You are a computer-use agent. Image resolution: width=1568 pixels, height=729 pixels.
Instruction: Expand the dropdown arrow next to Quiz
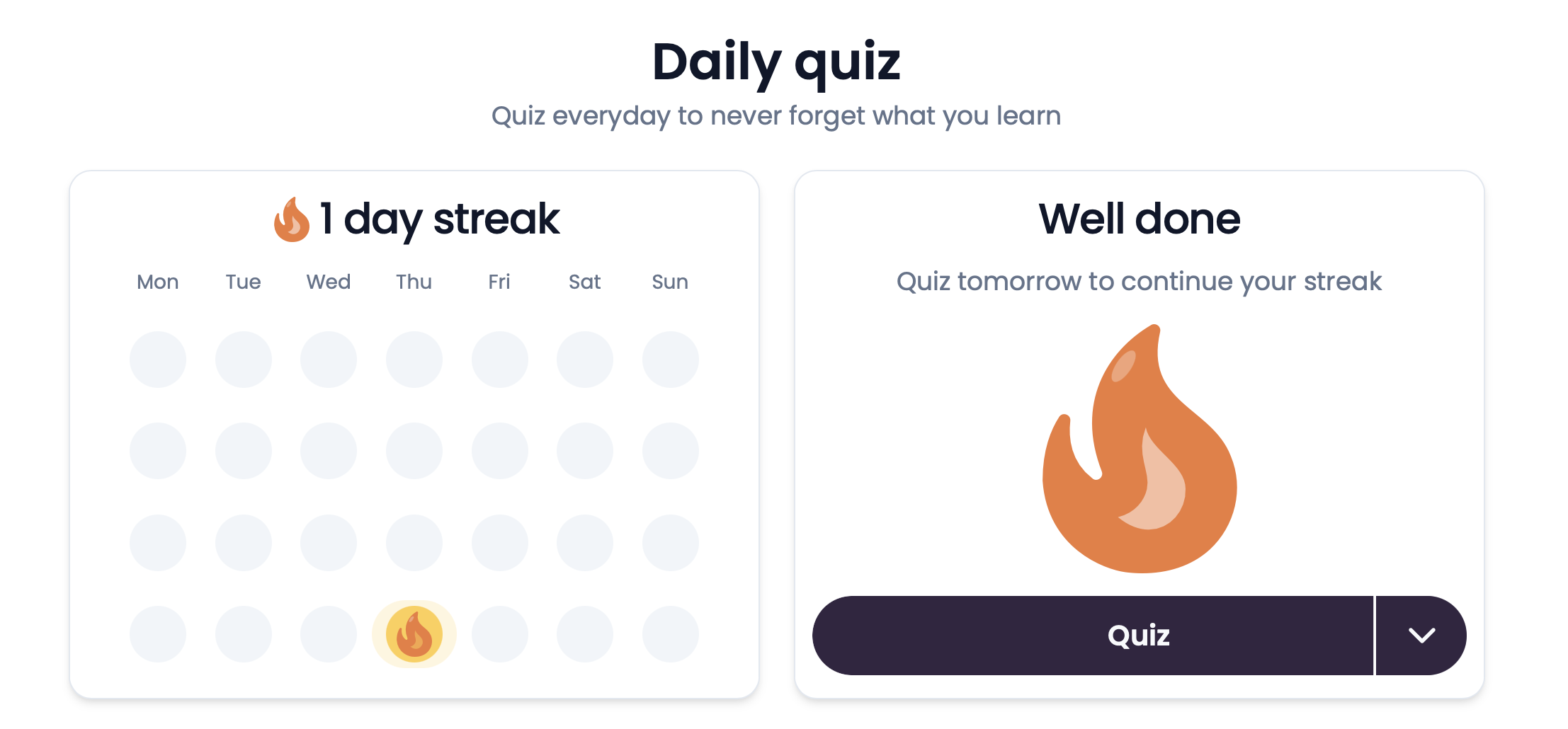point(1421,635)
